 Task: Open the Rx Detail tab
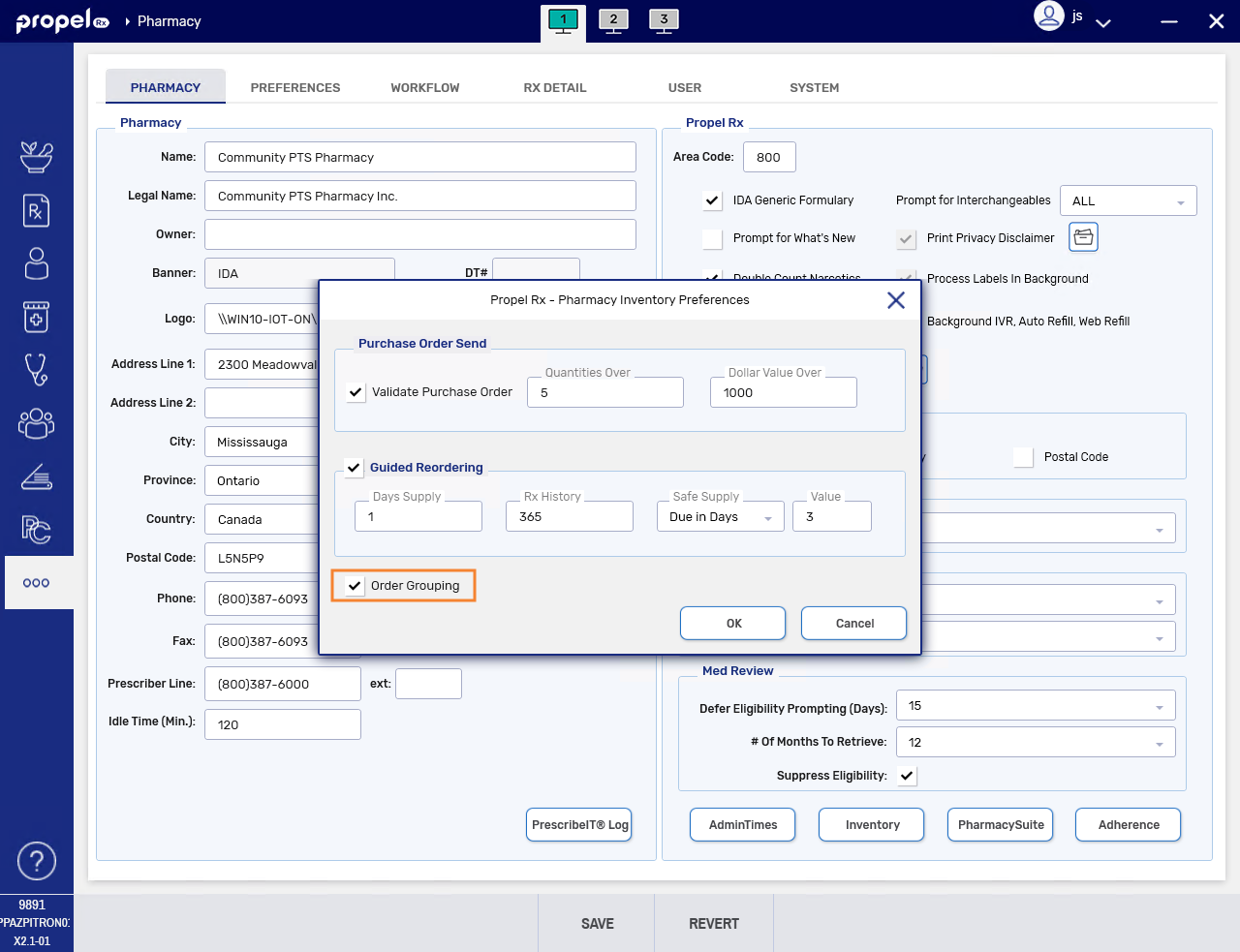pos(554,87)
